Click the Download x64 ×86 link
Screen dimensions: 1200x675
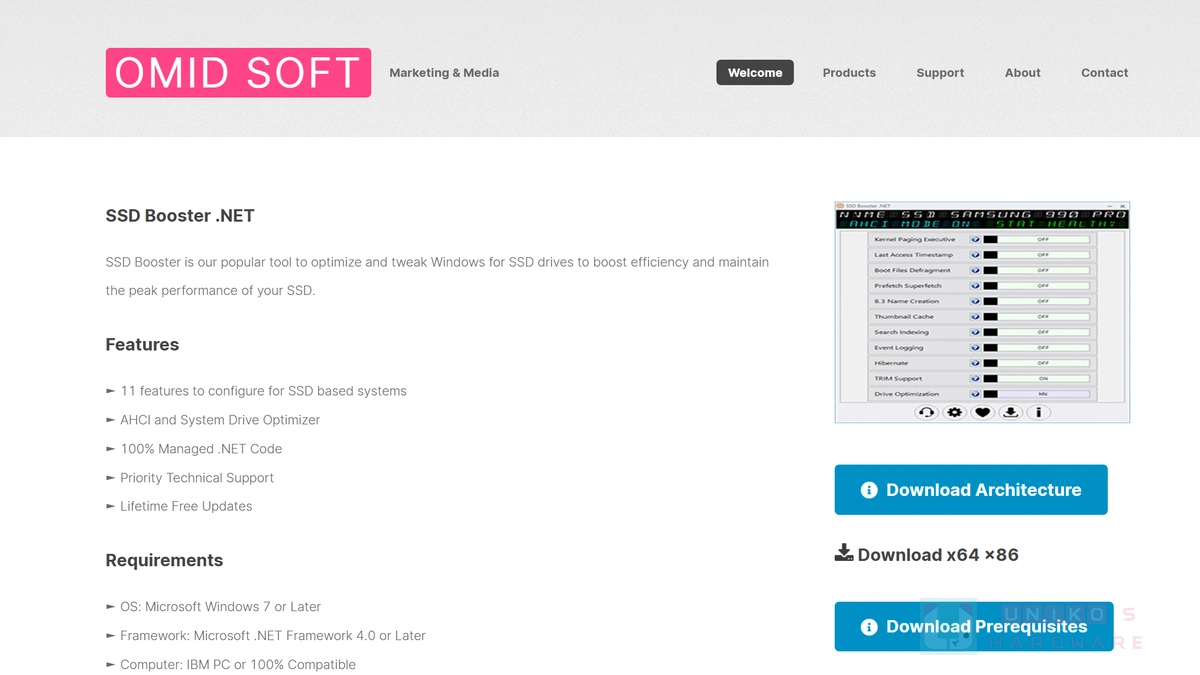click(x=927, y=554)
